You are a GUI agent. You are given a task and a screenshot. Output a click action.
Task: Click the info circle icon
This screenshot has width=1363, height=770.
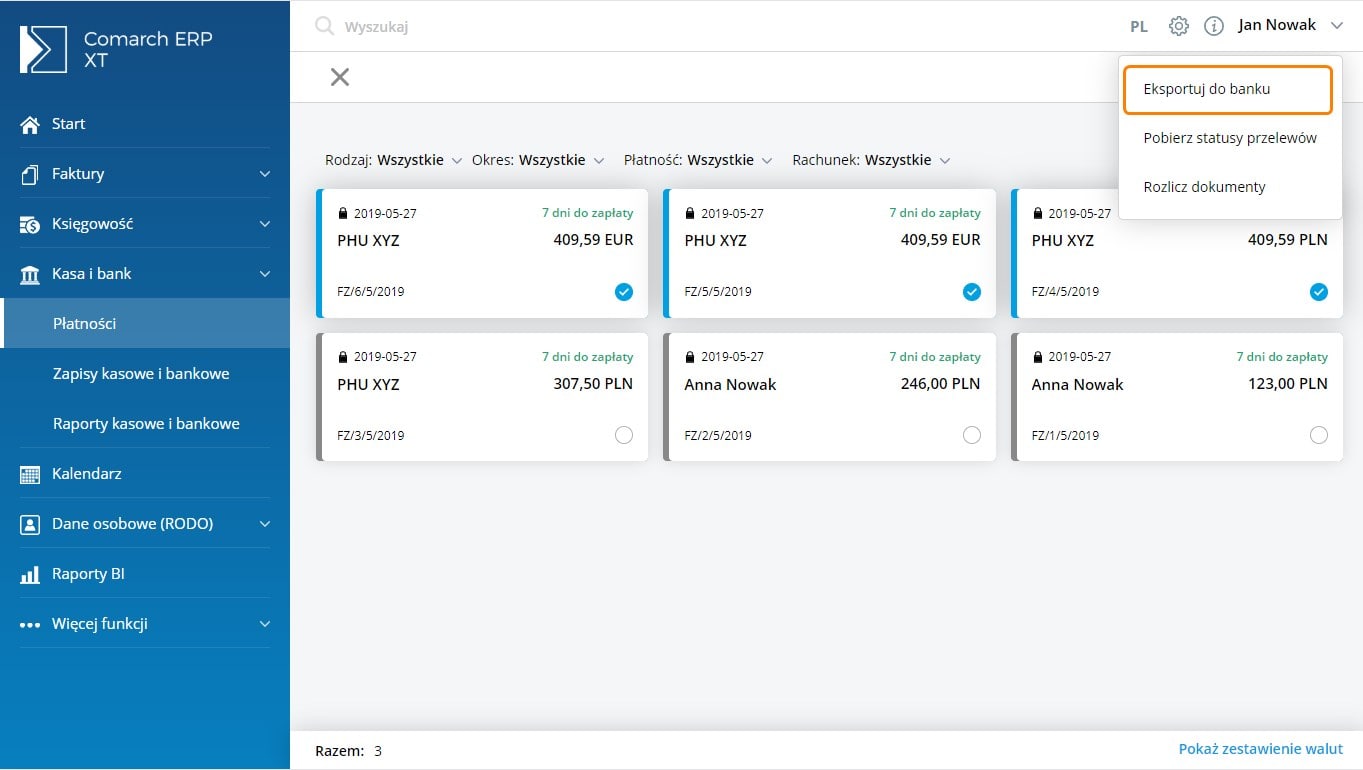click(x=1213, y=26)
